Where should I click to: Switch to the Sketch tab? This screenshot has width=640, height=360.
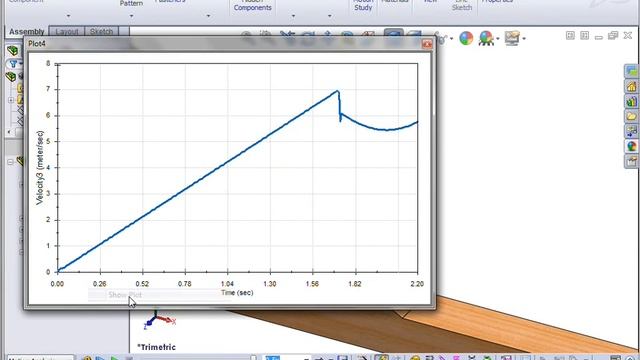[x=101, y=32]
